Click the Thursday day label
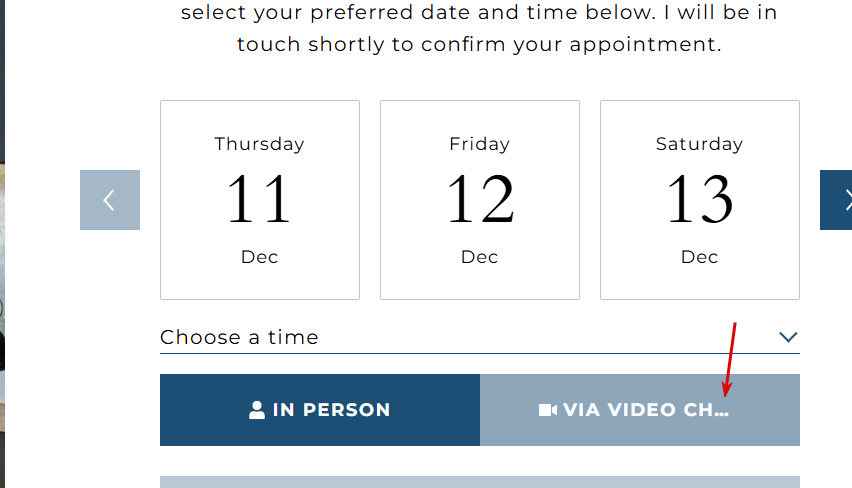 point(259,144)
